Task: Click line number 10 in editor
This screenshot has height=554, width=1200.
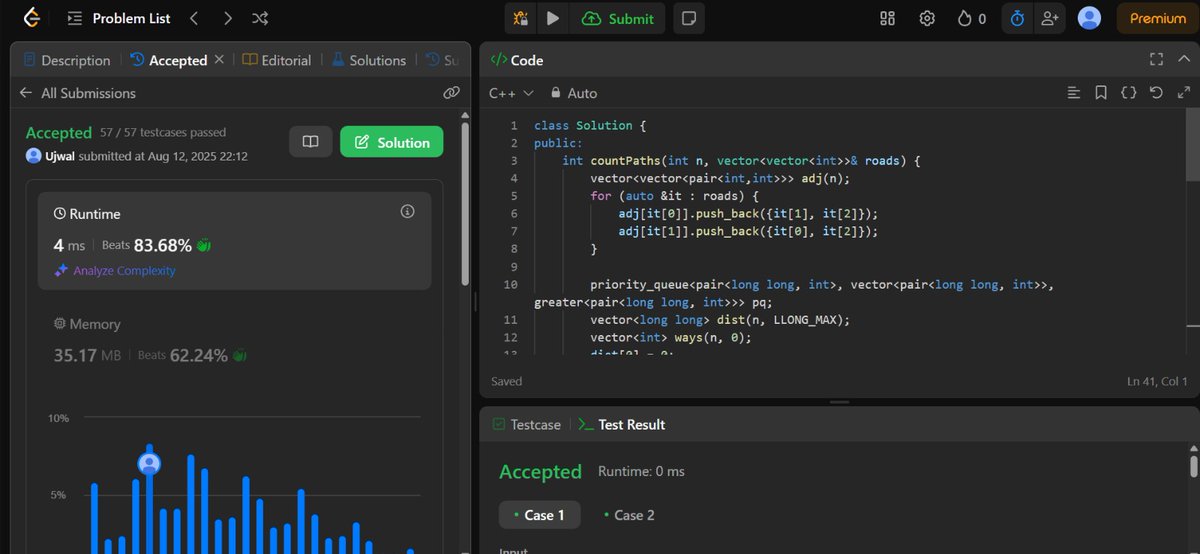Action: tap(511, 285)
